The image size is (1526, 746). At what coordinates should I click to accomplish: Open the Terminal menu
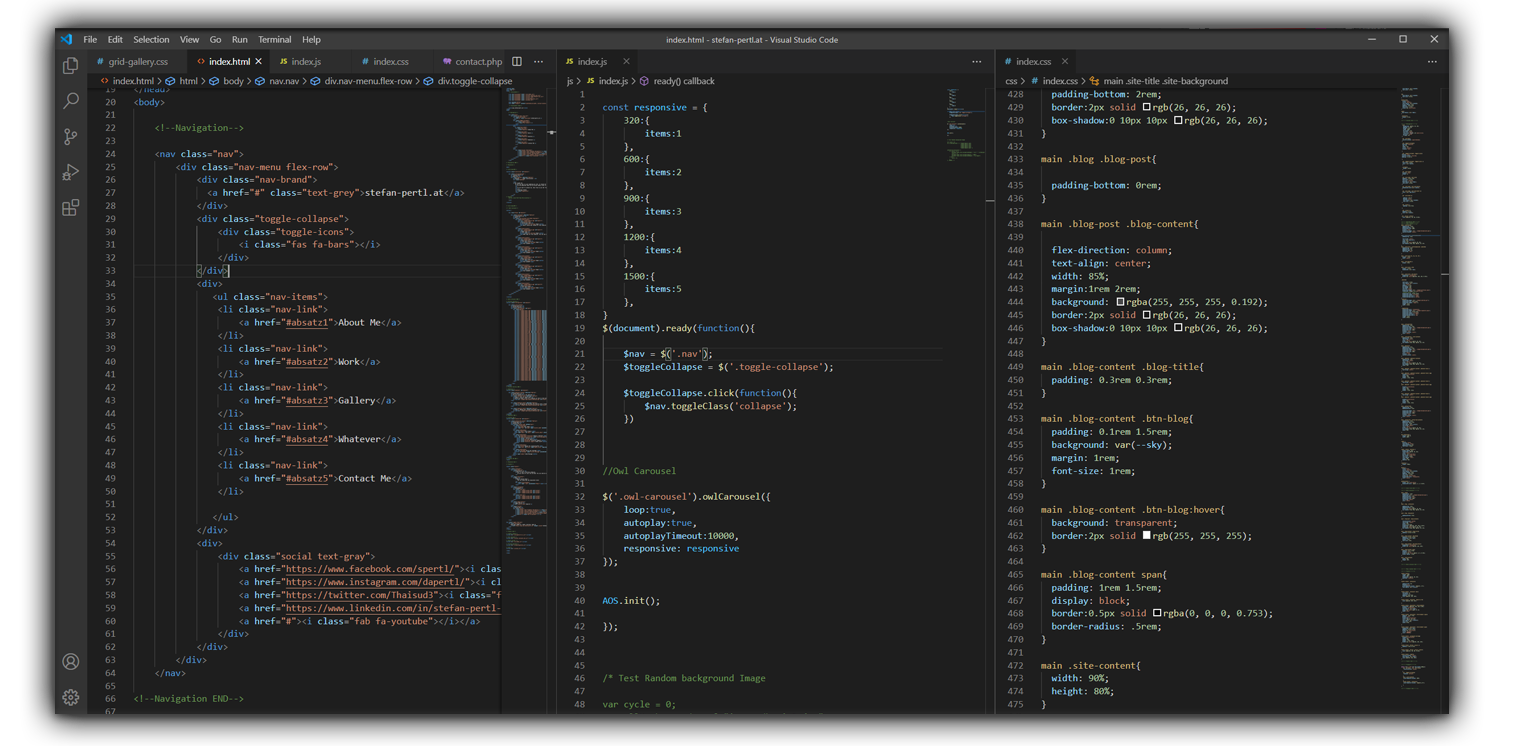pos(274,40)
